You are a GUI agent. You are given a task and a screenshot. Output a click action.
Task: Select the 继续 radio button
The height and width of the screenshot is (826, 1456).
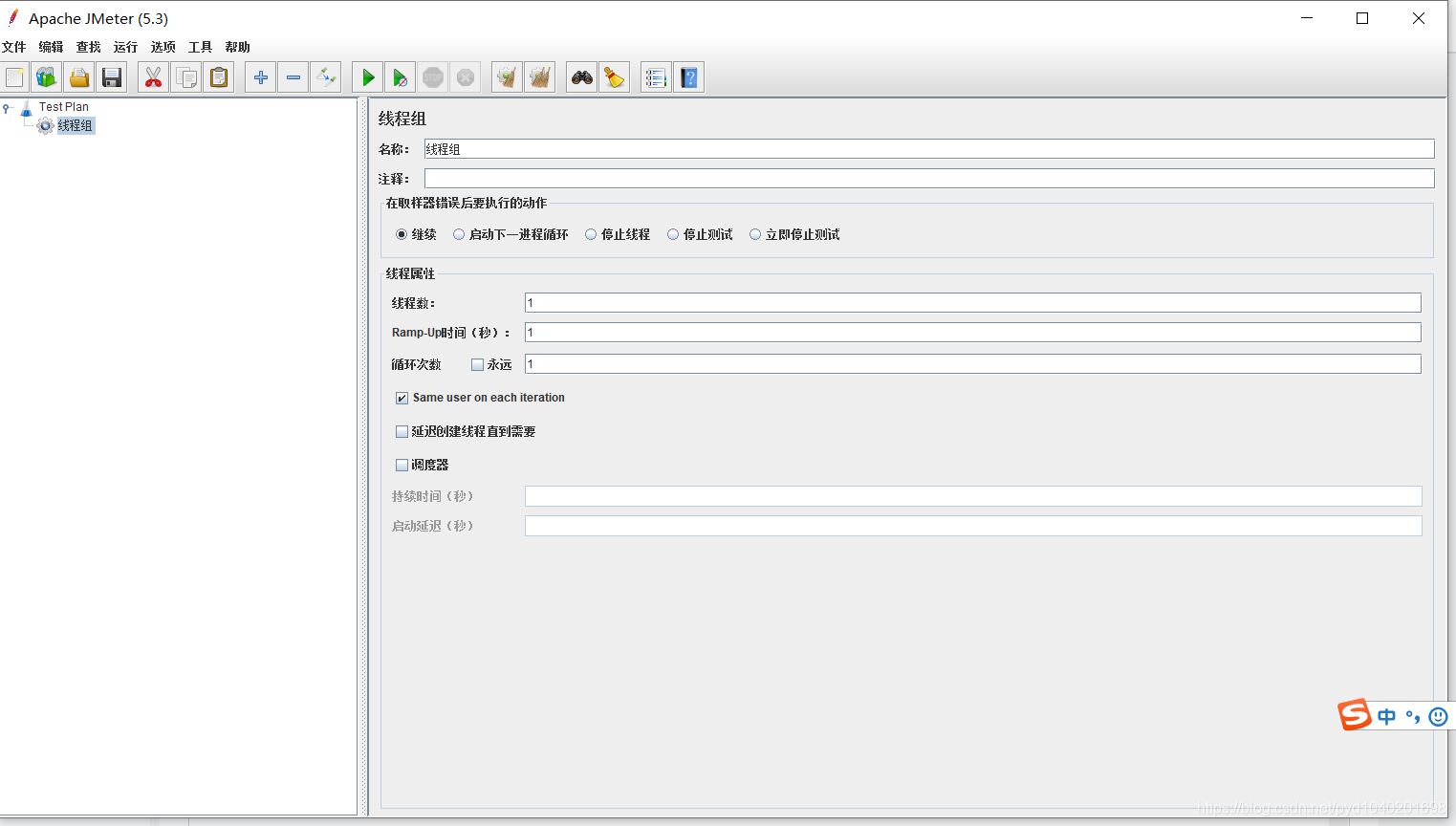pos(402,234)
